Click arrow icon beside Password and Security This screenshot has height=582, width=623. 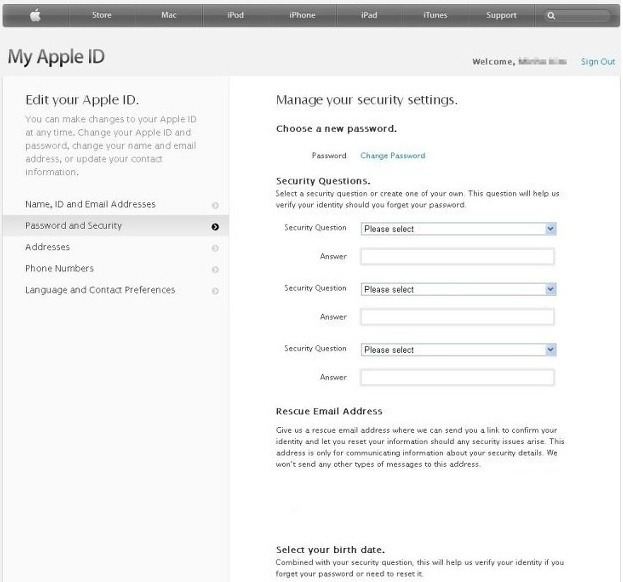pyautogui.click(x=215, y=227)
